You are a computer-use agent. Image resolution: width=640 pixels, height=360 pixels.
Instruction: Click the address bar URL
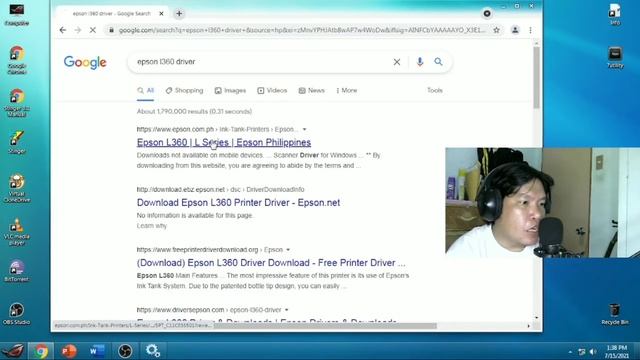[x=302, y=30]
